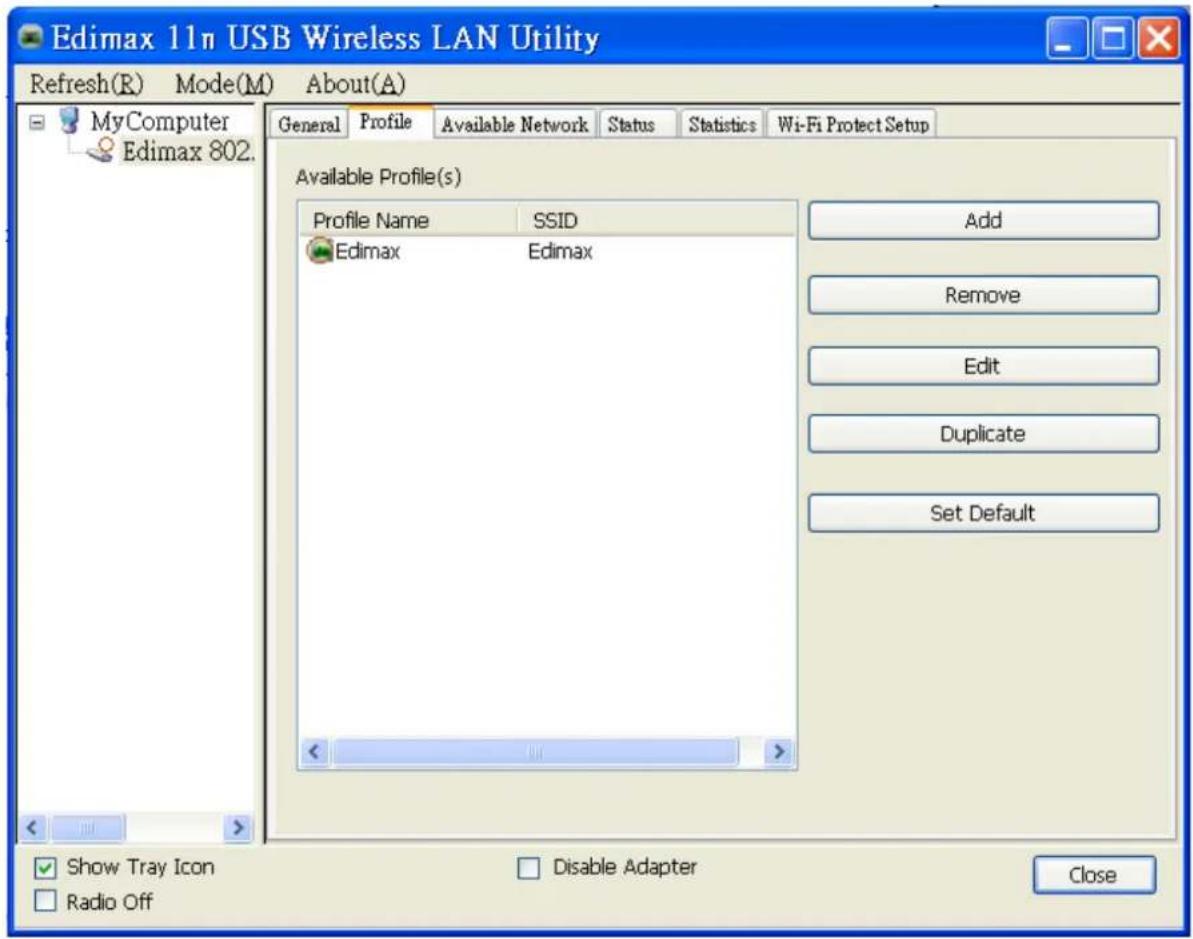This screenshot has height=939, width=1193.
Task: Click the Edimax app icon in title bar
Action: (x=31, y=37)
